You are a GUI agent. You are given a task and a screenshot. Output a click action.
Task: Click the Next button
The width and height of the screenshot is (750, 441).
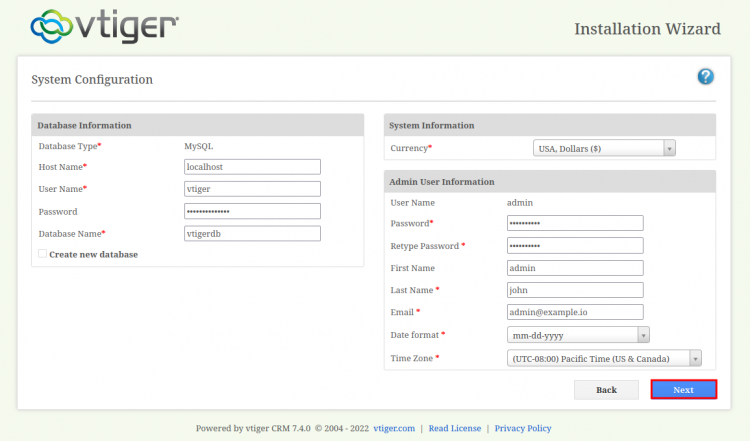point(684,390)
